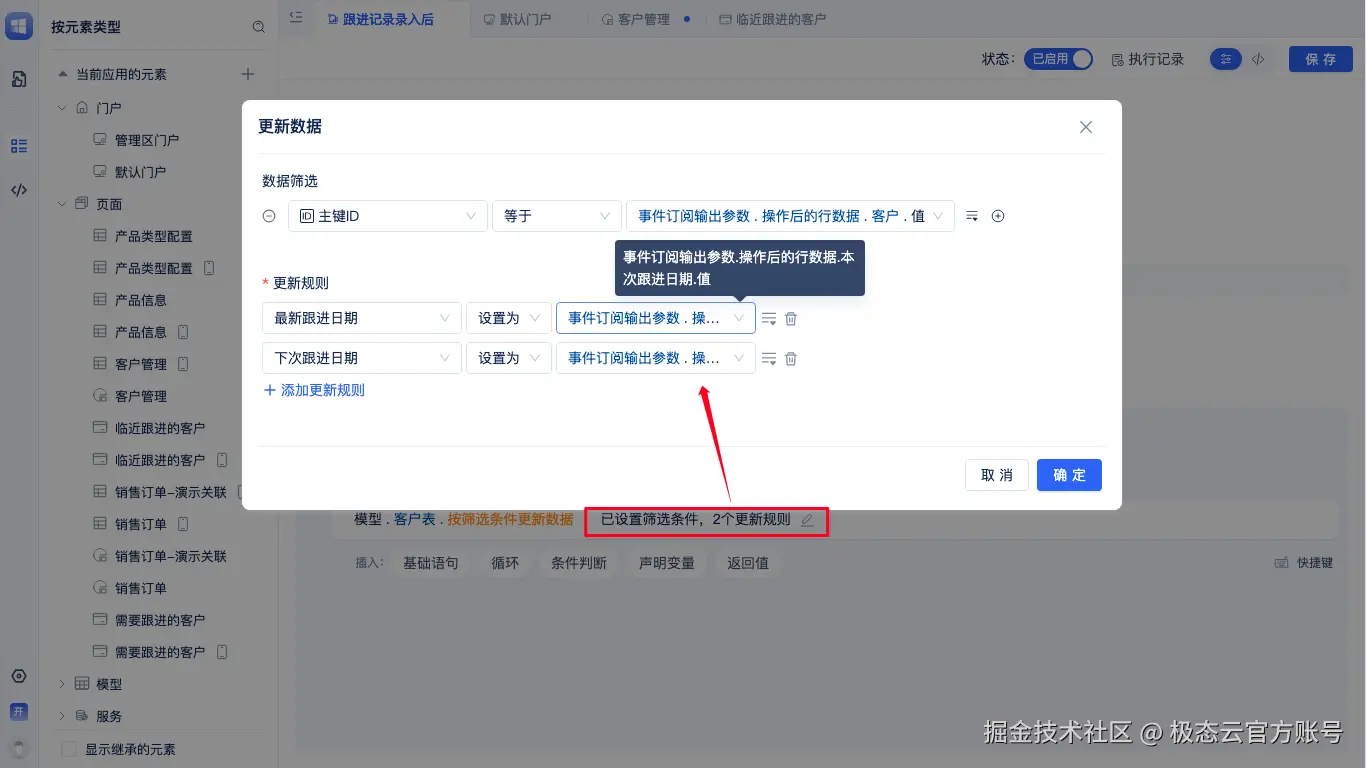Select the element list icon in left rail
The height and width of the screenshot is (768, 1366).
(19, 146)
